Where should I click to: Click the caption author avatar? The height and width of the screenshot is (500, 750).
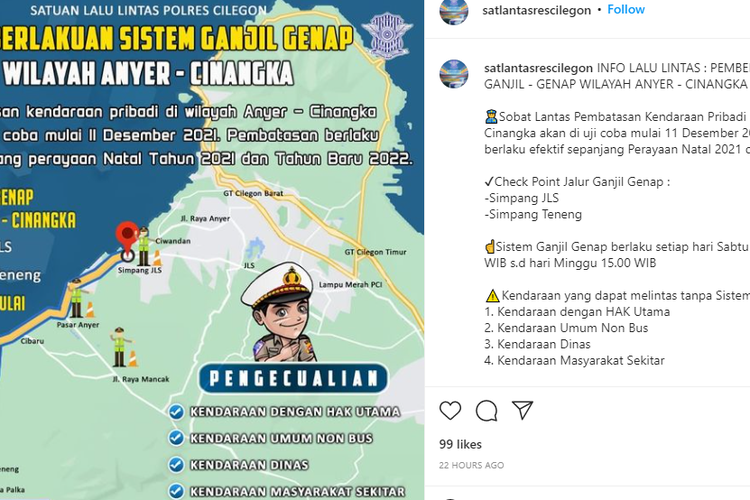pyautogui.click(x=454, y=74)
